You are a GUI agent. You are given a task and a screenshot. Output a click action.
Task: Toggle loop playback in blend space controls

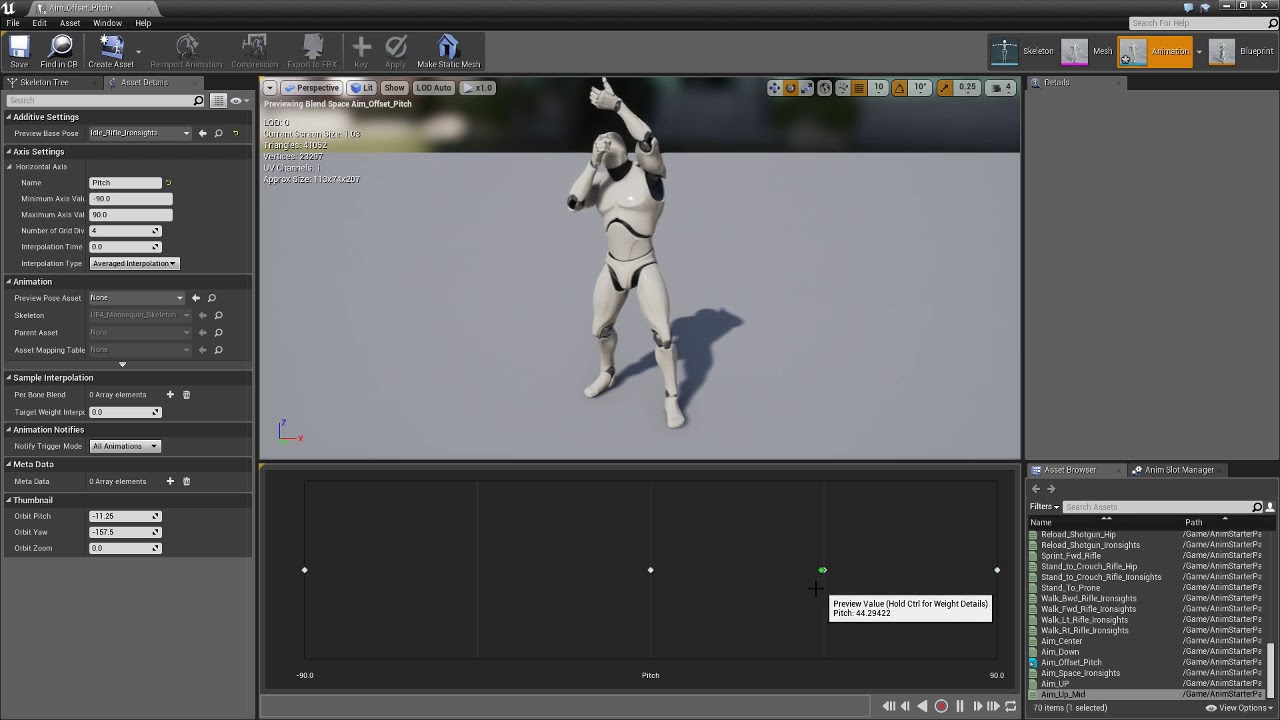point(1011,706)
